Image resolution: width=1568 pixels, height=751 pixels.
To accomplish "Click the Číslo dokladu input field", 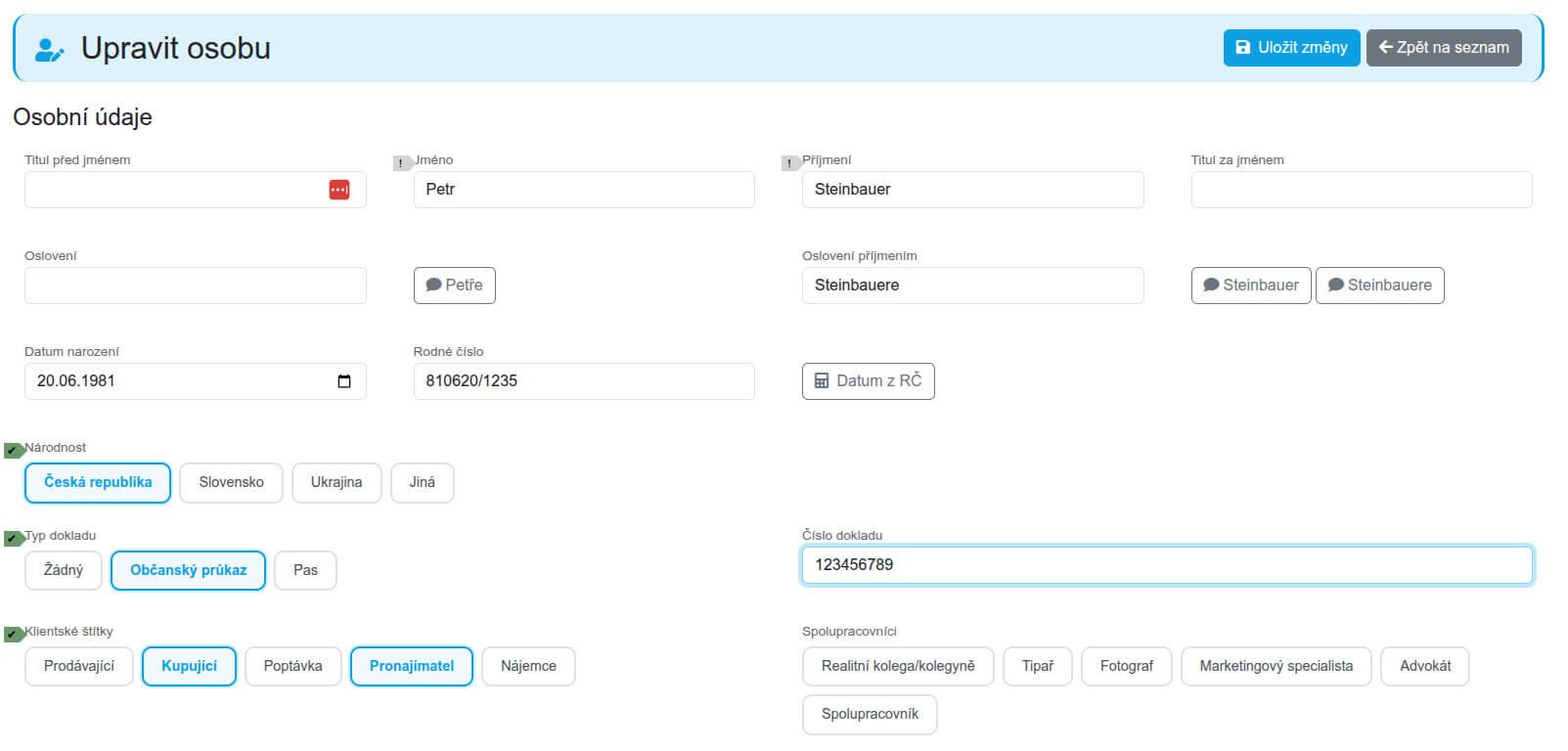I will [x=1166, y=565].
